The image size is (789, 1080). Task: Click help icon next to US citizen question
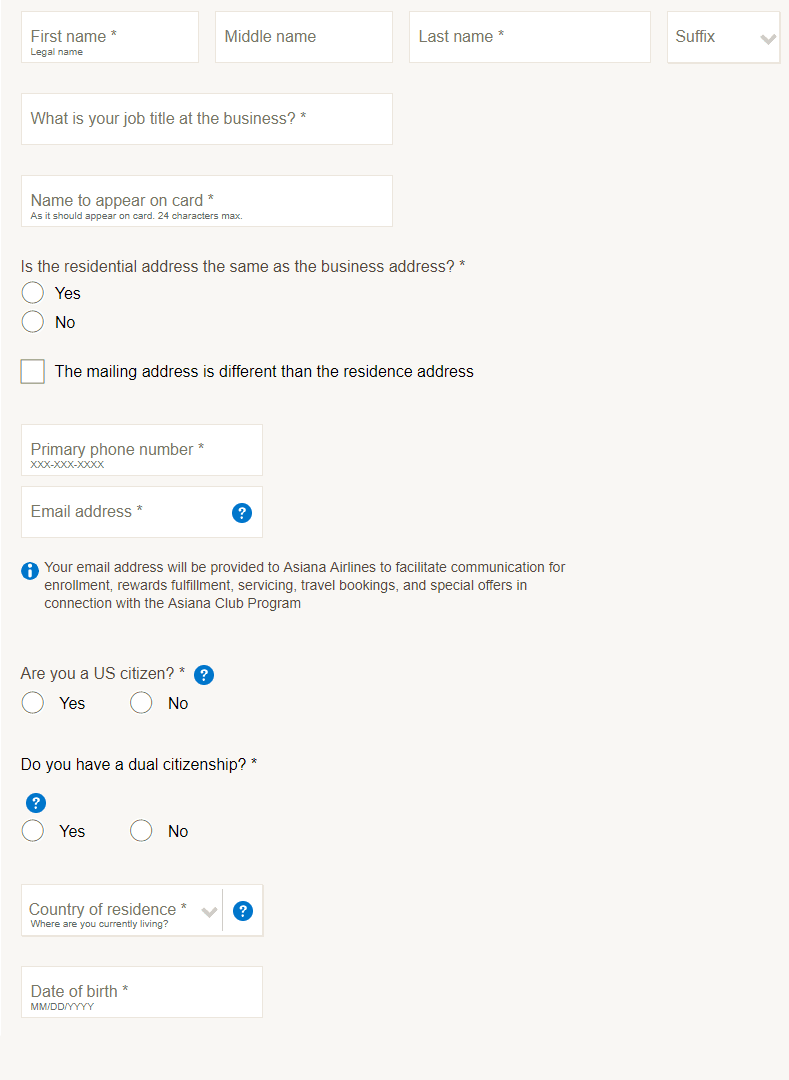click(204, 675)
